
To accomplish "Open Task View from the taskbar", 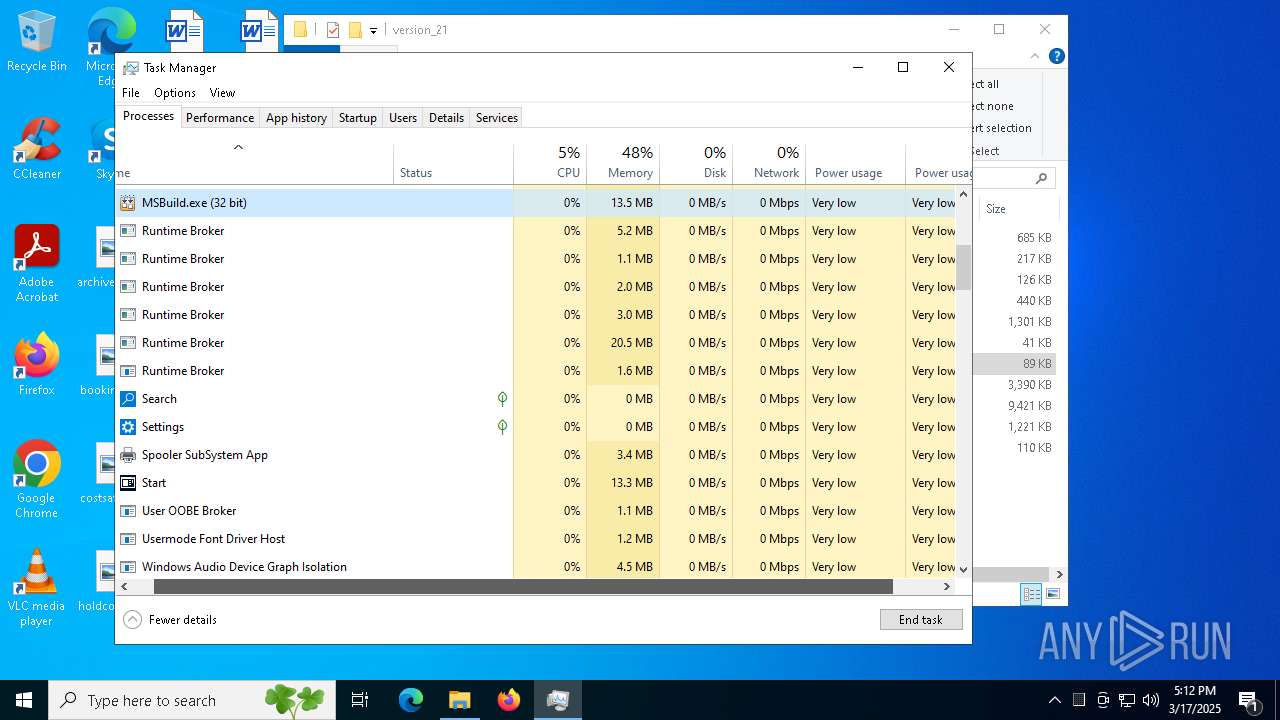I will pos(360,700).
